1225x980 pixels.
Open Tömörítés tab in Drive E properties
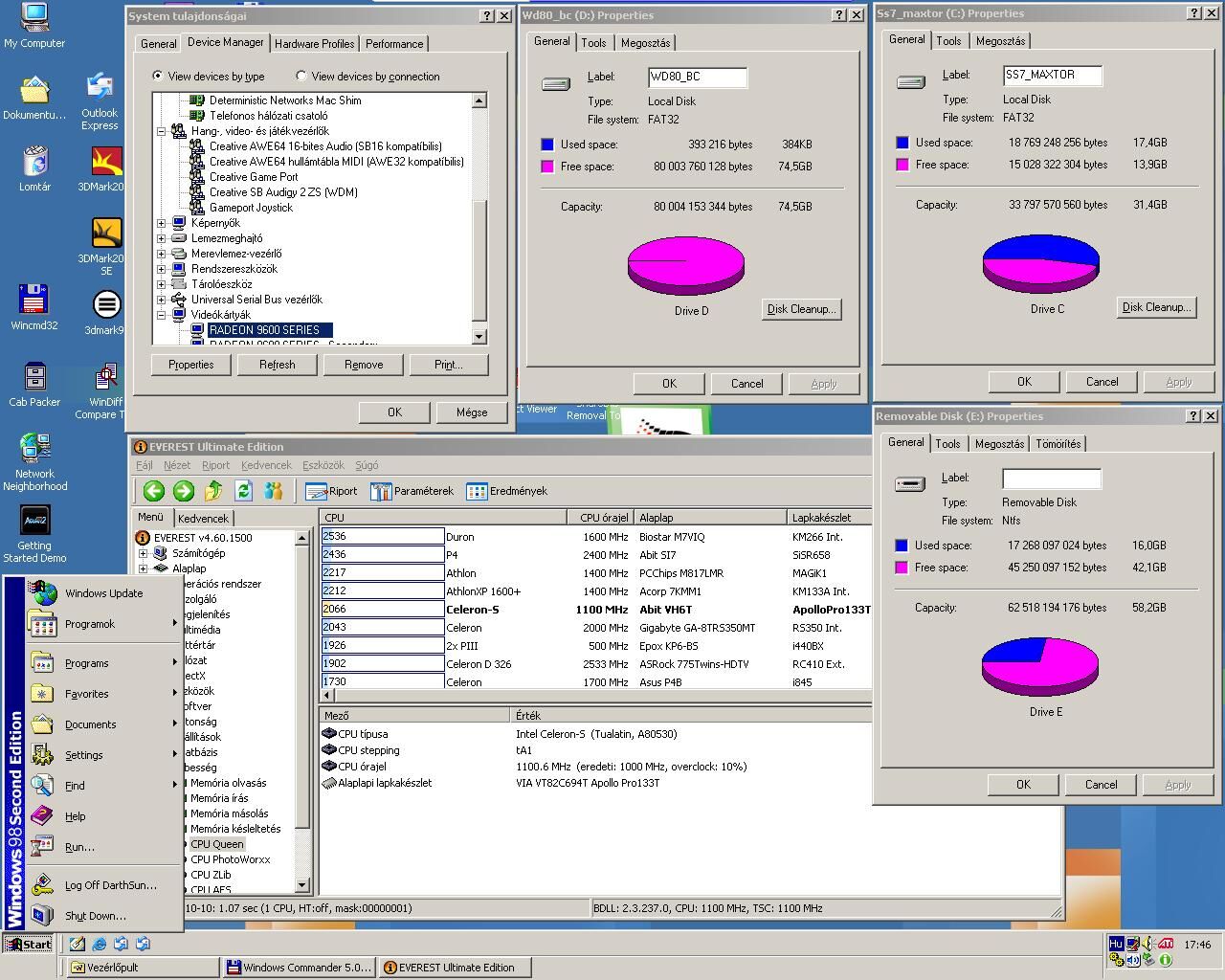click(1058, 444)
